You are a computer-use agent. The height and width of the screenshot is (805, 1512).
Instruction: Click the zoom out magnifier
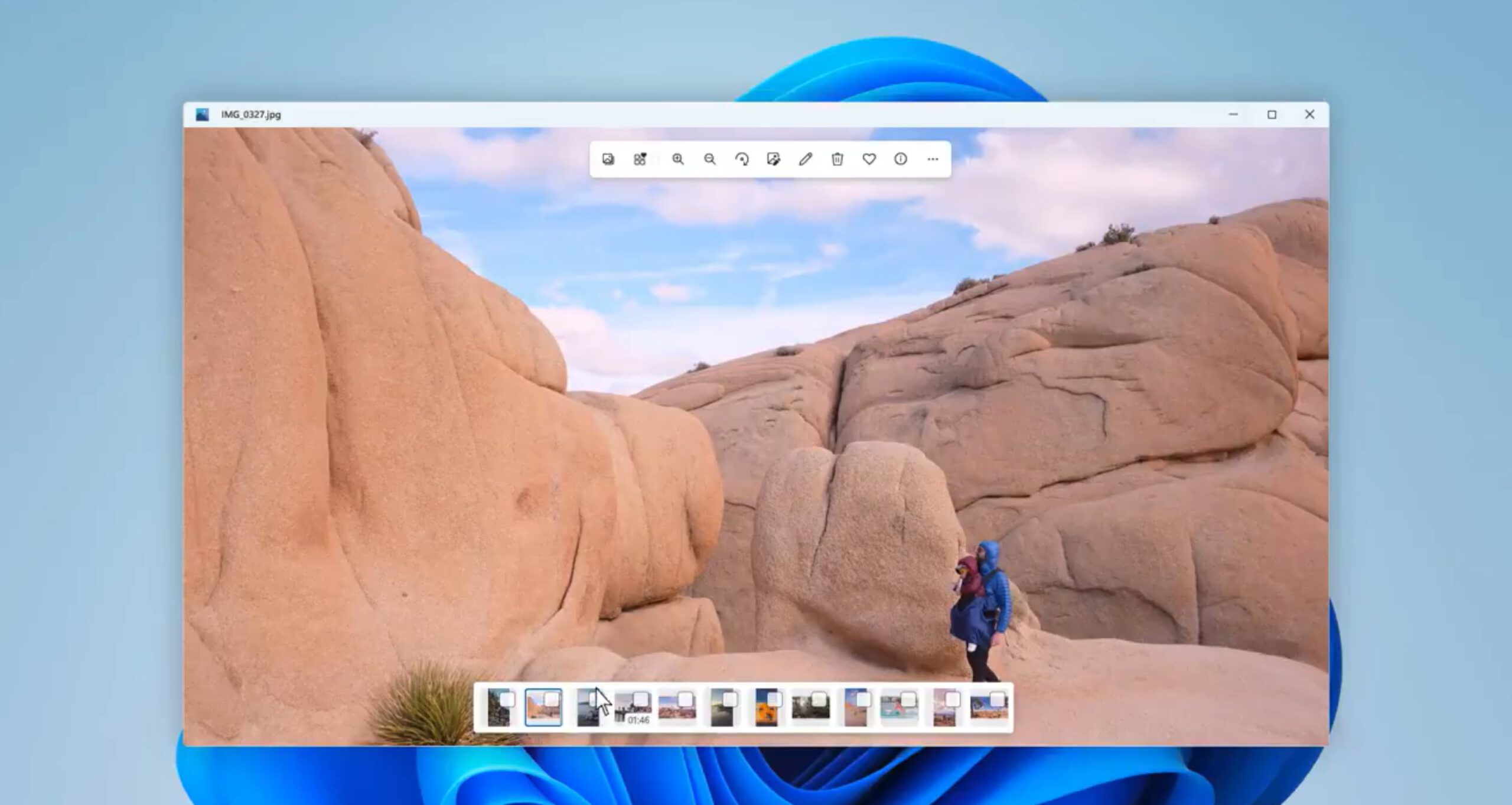[709, 159]
